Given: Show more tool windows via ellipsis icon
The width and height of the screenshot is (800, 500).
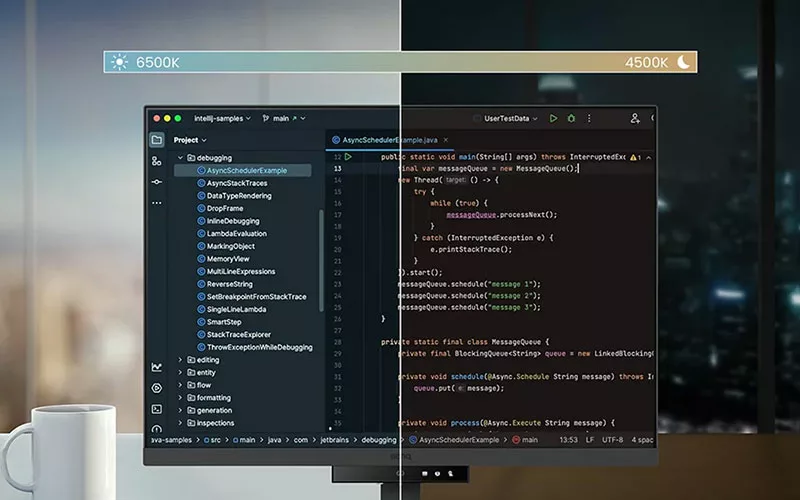Looking at the screenshot, I should point(157,203).
